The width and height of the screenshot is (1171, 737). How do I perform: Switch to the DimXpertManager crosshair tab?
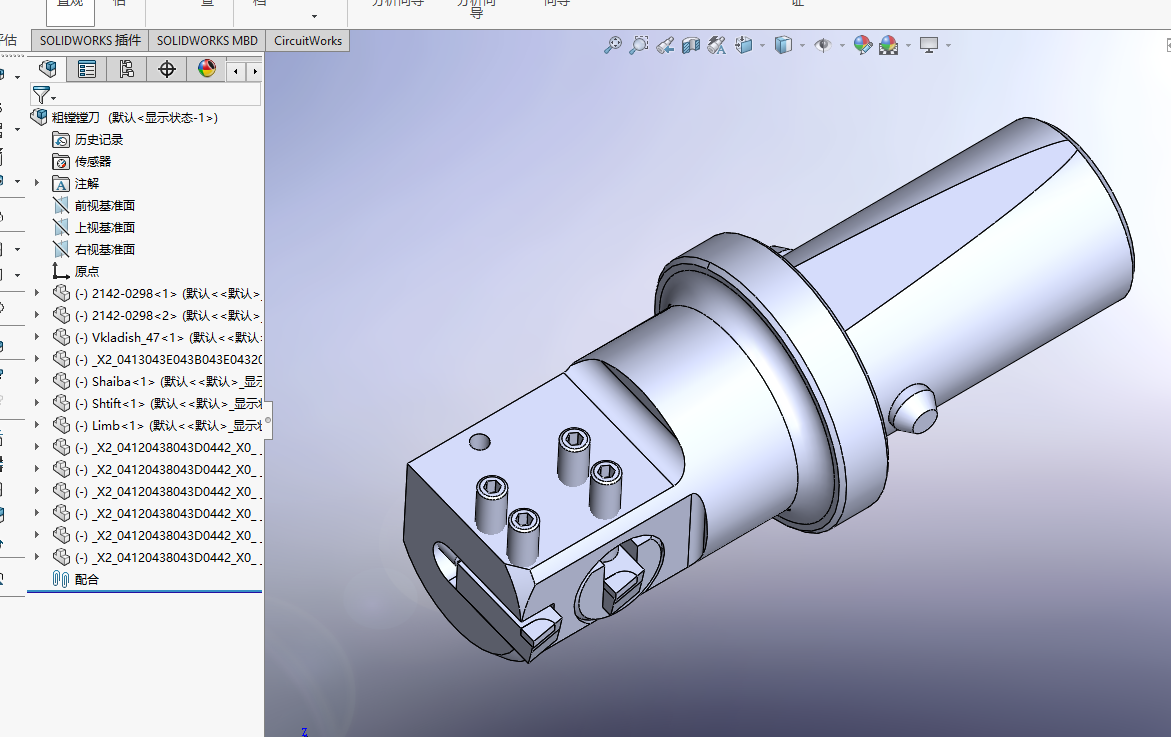(167, 69)
